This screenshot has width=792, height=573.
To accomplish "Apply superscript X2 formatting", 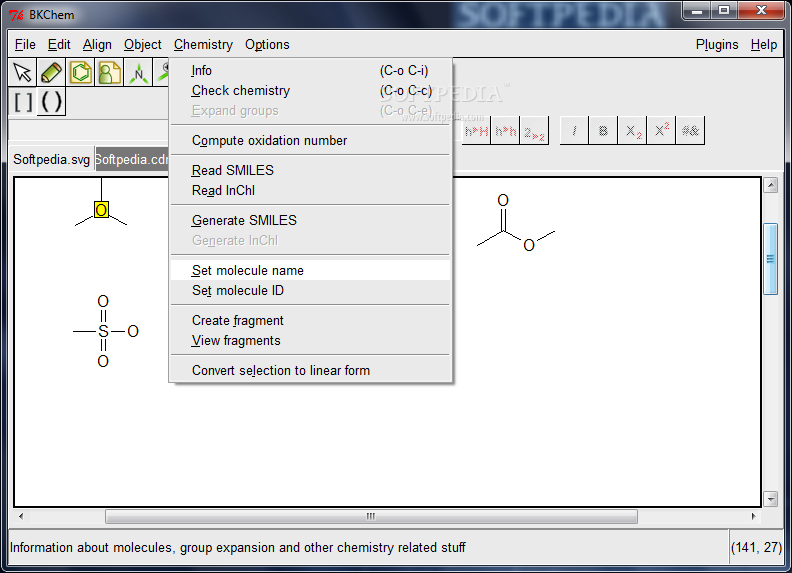I will tap(661, 131).
